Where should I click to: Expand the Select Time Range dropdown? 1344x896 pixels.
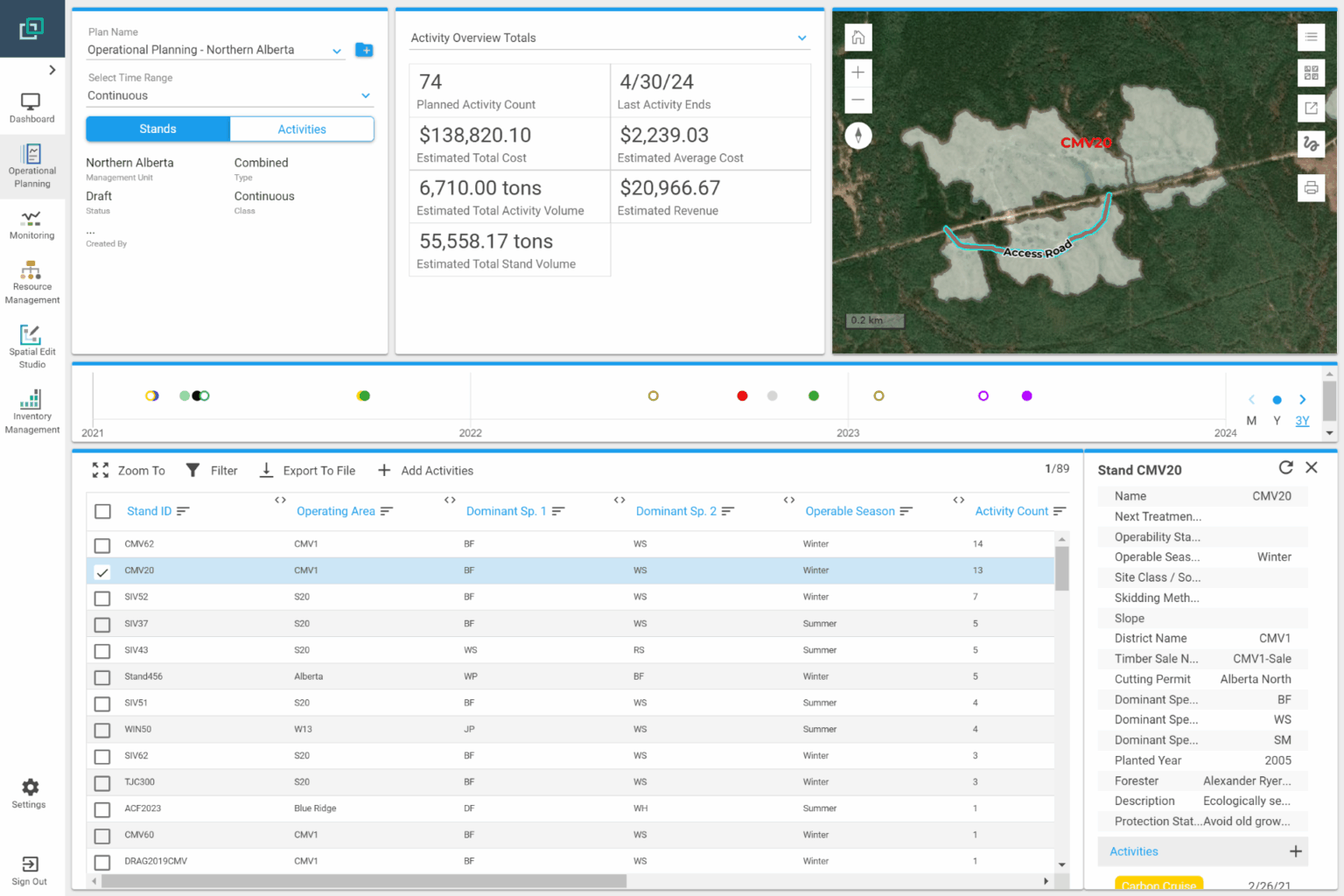367,95
